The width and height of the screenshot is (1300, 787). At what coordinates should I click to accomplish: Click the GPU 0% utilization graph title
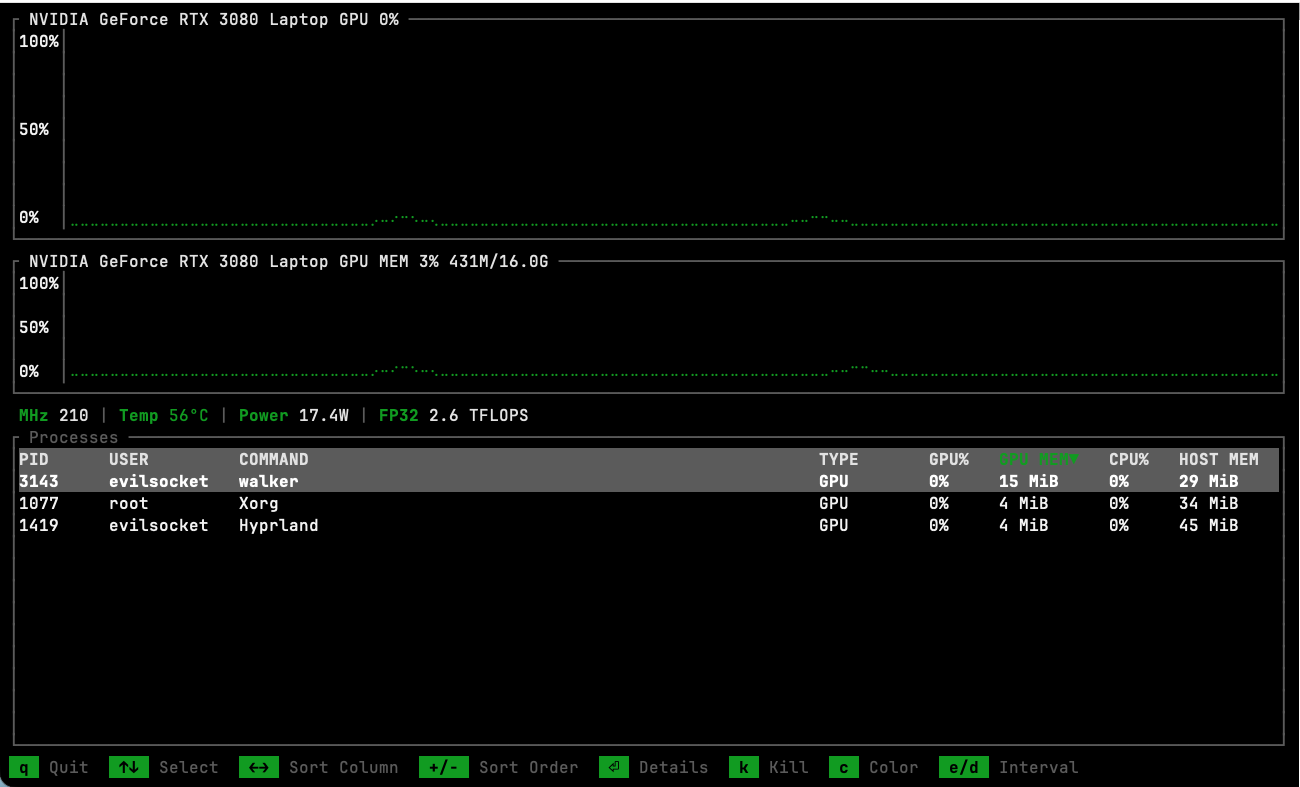214,19
